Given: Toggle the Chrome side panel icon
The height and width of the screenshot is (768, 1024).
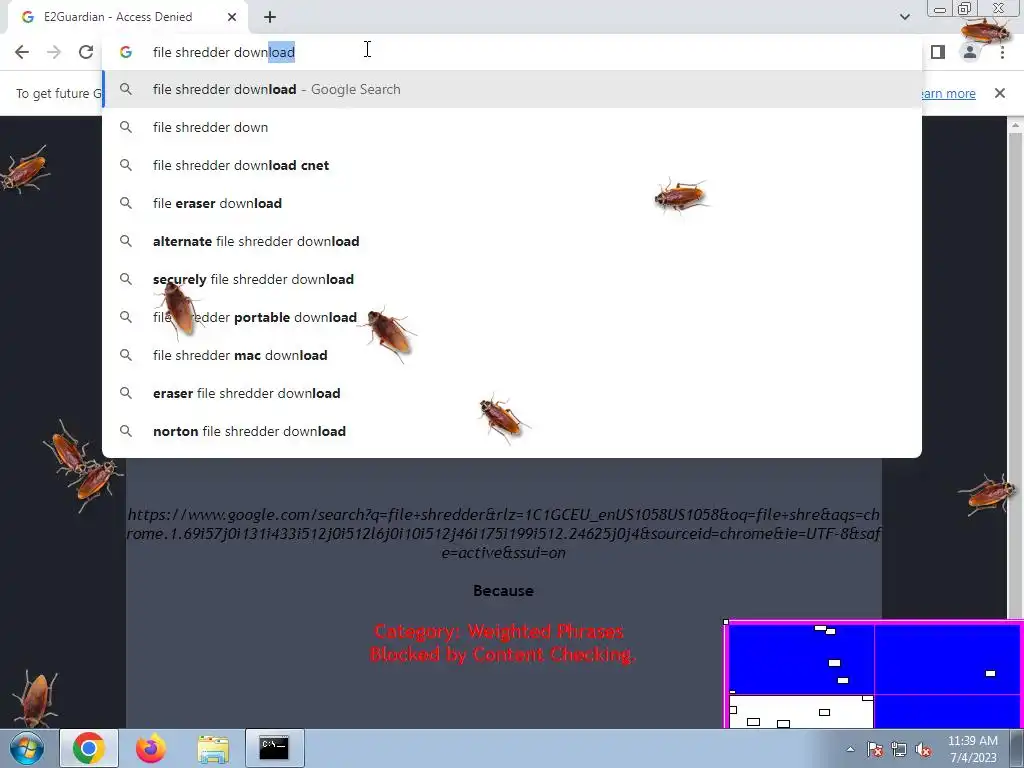Looking at the screenshot, I should (938, 52).
